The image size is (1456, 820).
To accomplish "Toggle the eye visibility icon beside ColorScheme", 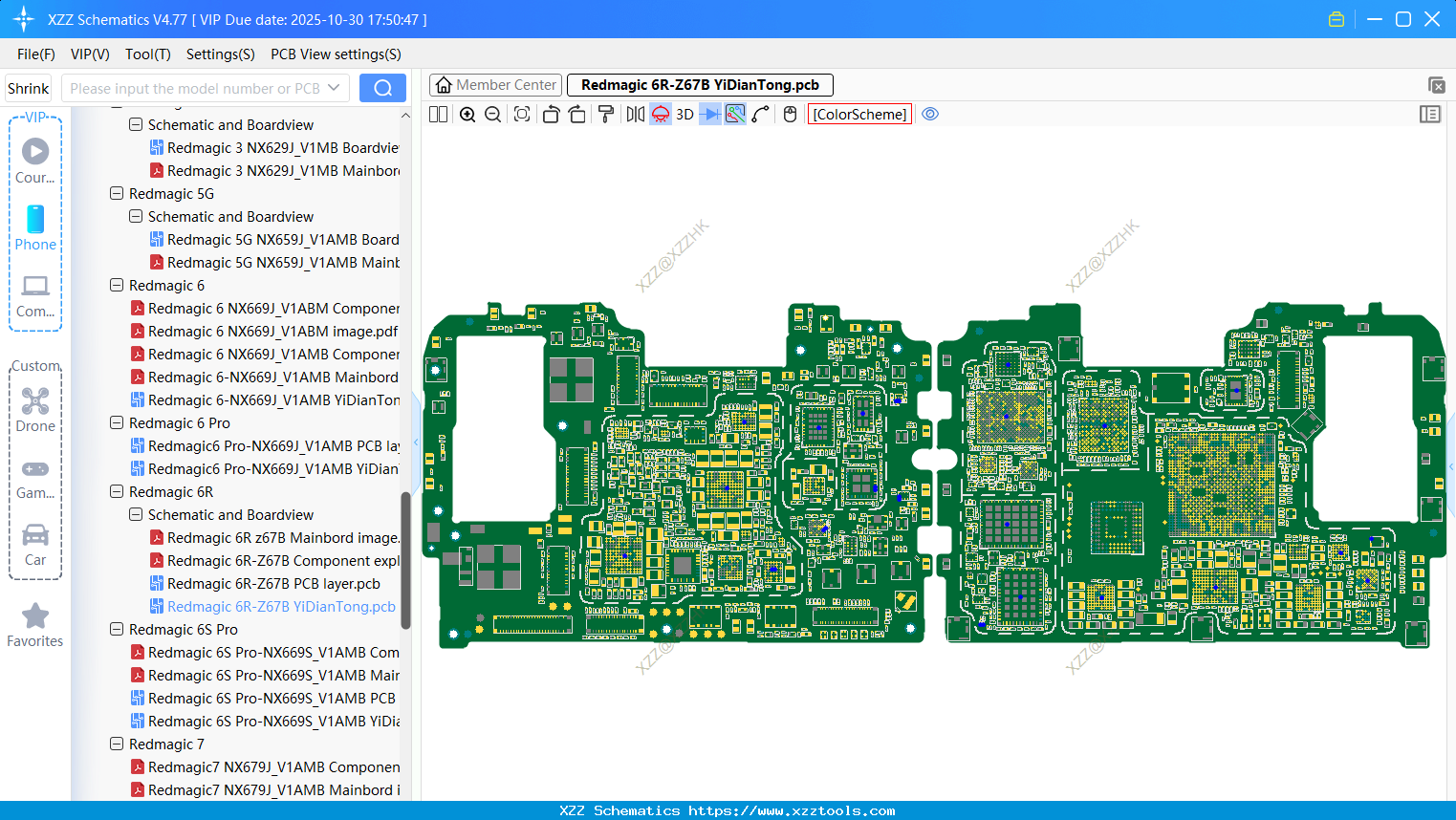I will [930, 114].
